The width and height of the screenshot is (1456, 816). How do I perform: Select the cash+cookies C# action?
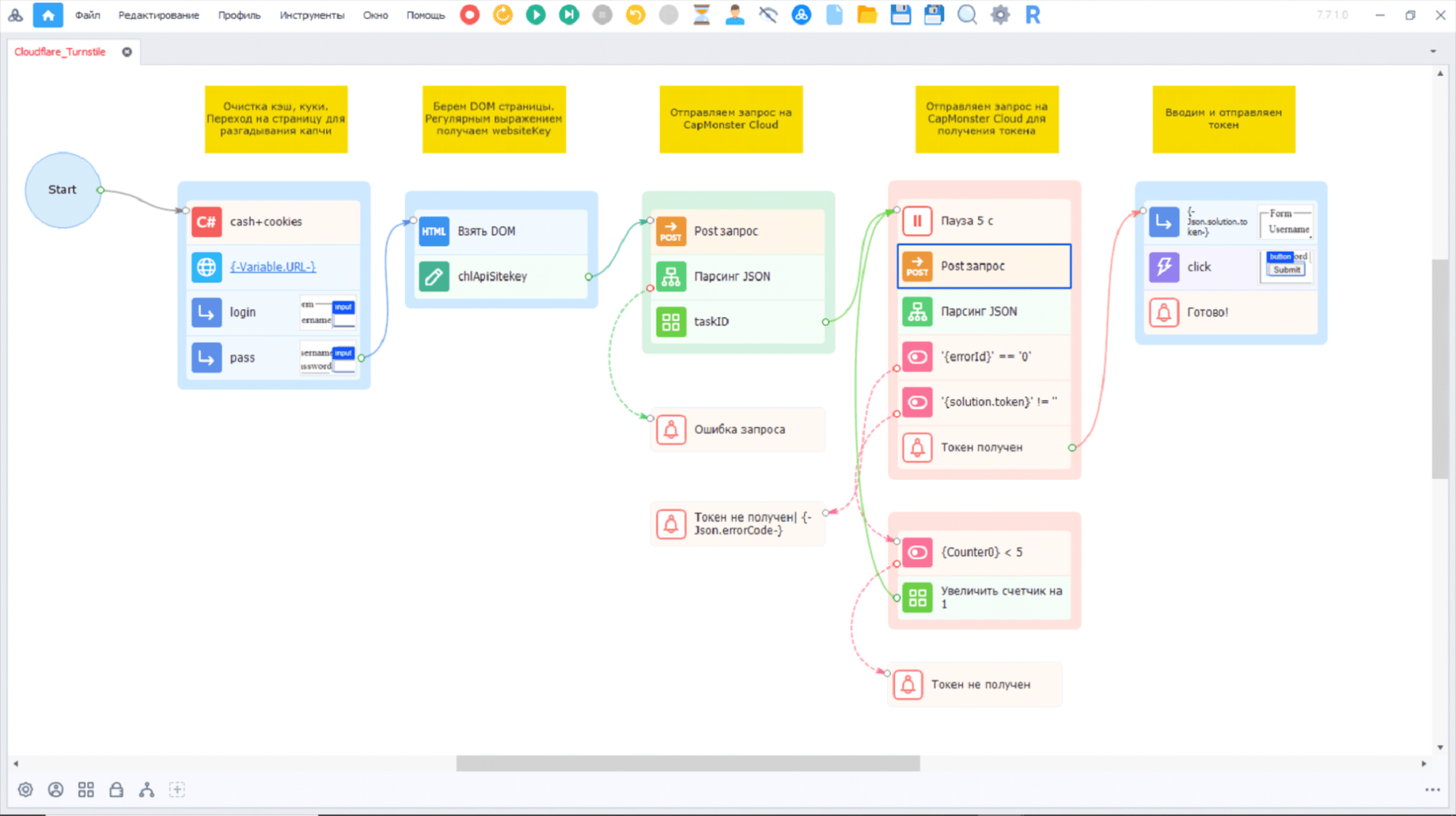point(274,221)
